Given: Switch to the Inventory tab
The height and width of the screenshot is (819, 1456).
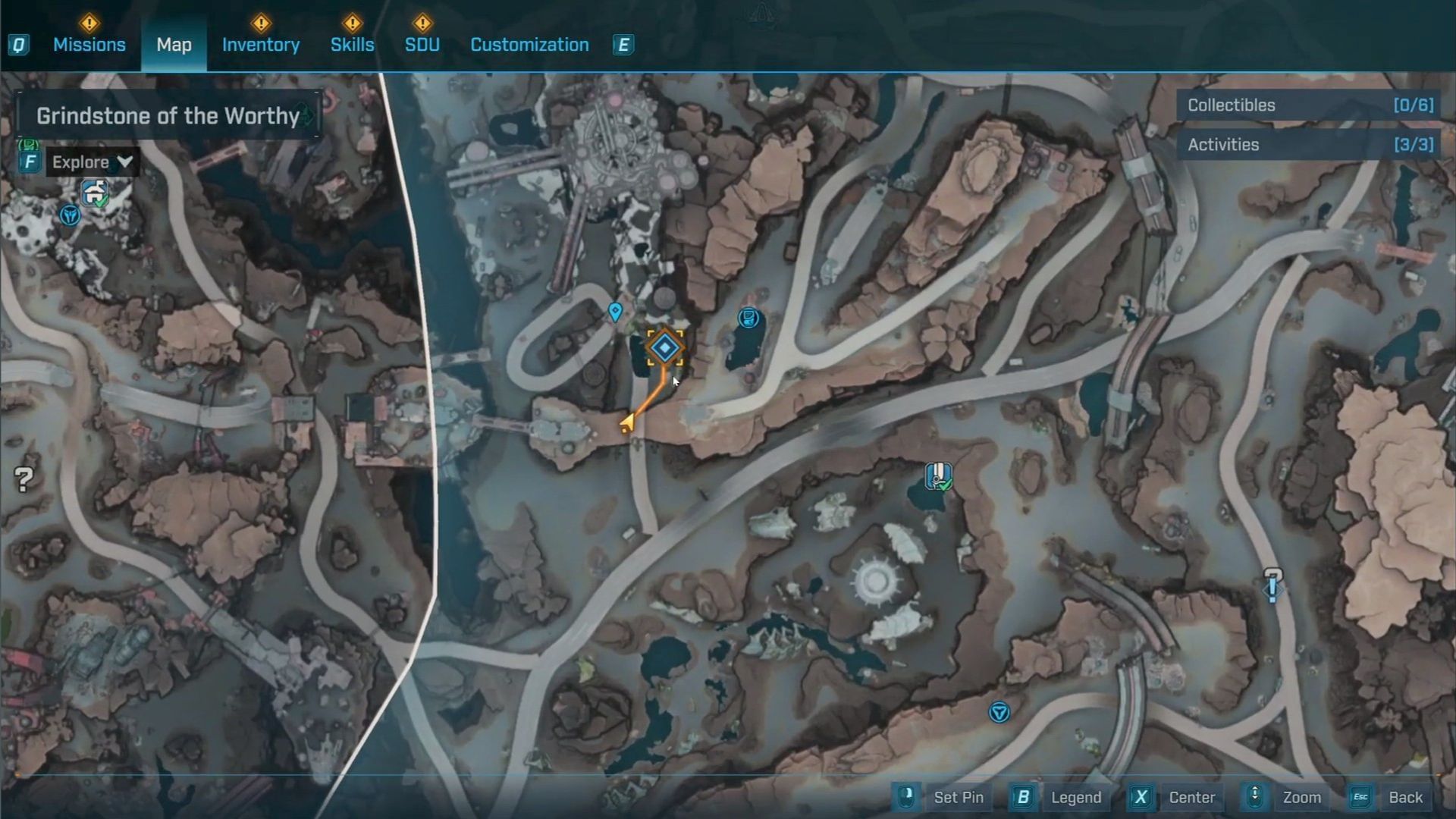Looking at the screenshot, I should (x=260, y=45).
